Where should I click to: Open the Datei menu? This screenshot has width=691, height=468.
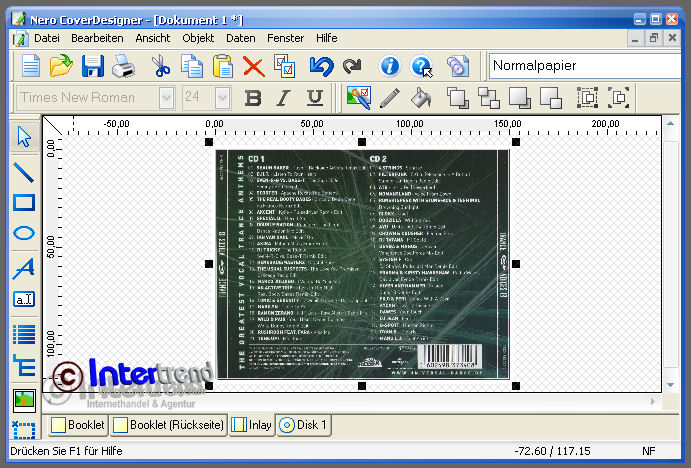pos(47,38)
